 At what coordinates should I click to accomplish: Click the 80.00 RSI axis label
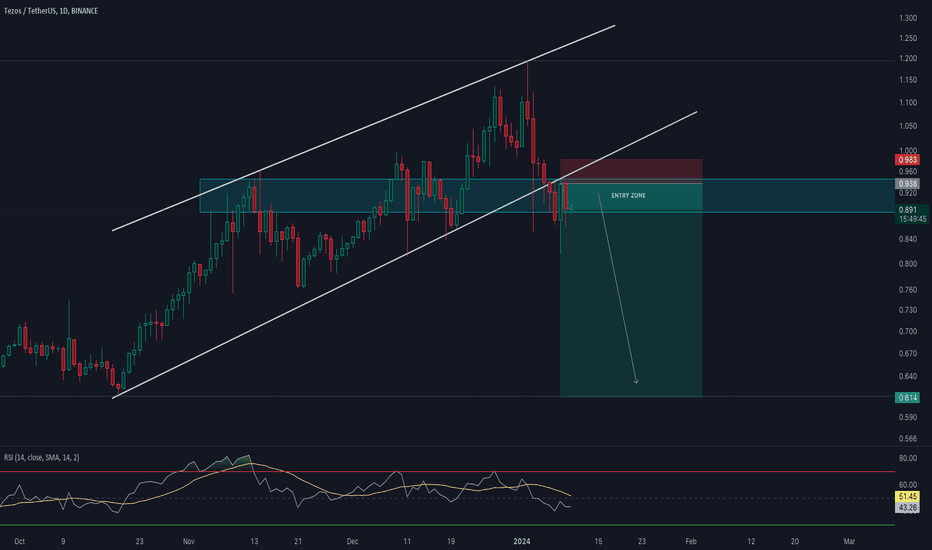[908, 458]
